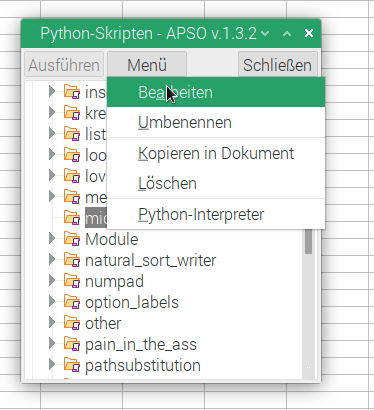
Task: Click title bar up-chevron button
Action: pos(287,33)
